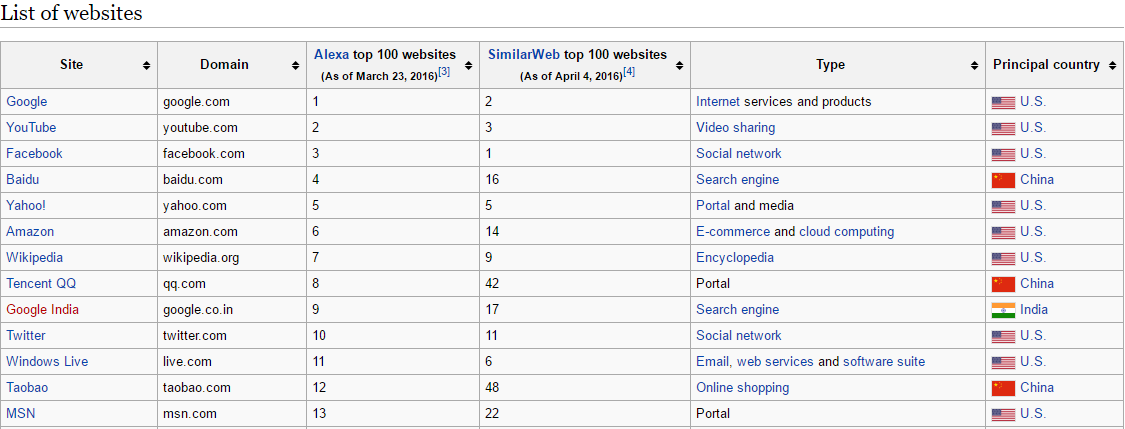Sort table by Type column arrows
Viewport: 1125px width, 429px height.
pyautogui.click(x=974, y=65)
